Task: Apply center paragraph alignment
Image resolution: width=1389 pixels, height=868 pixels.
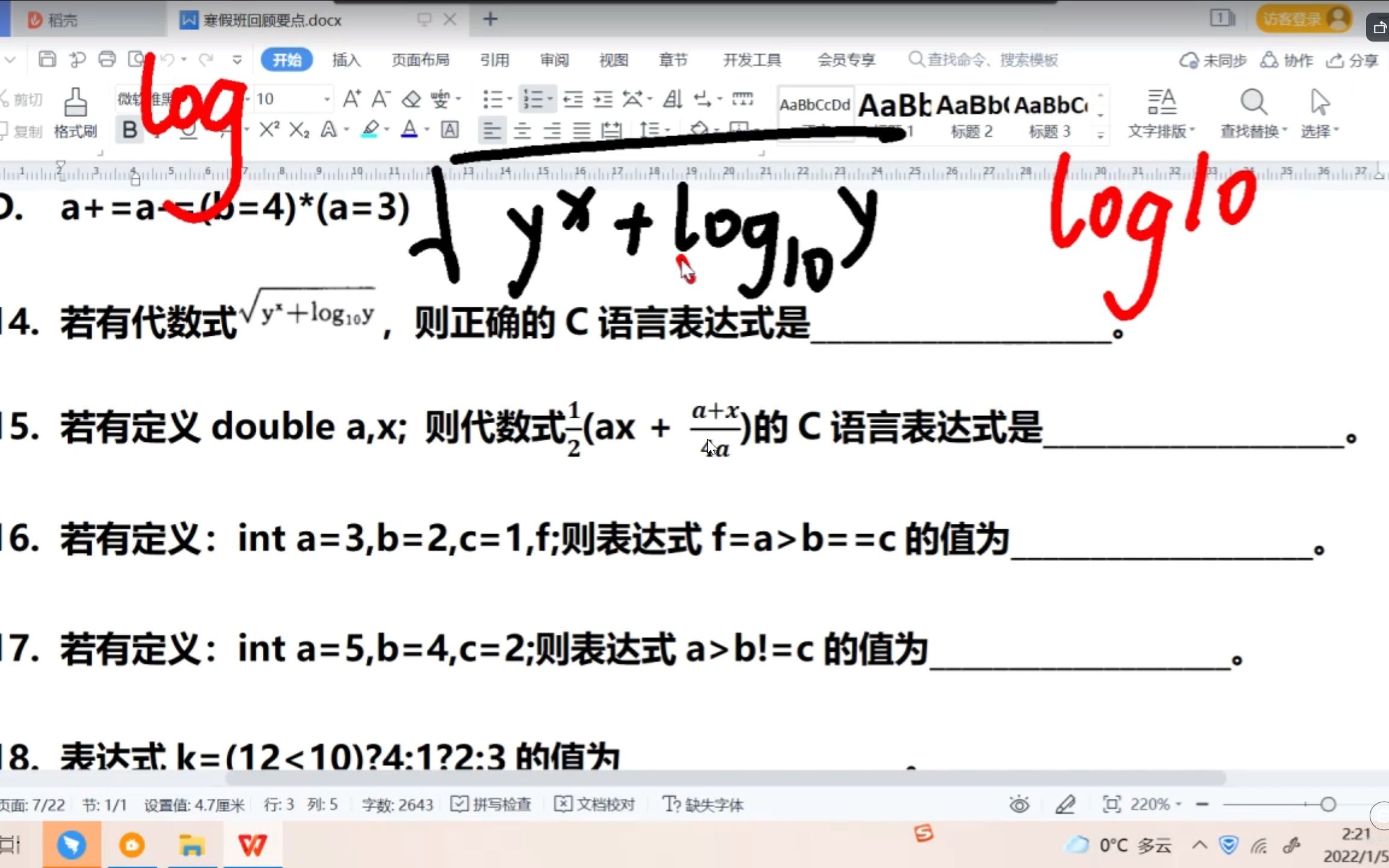Action: pyautogui.click(x=522, y=130)
